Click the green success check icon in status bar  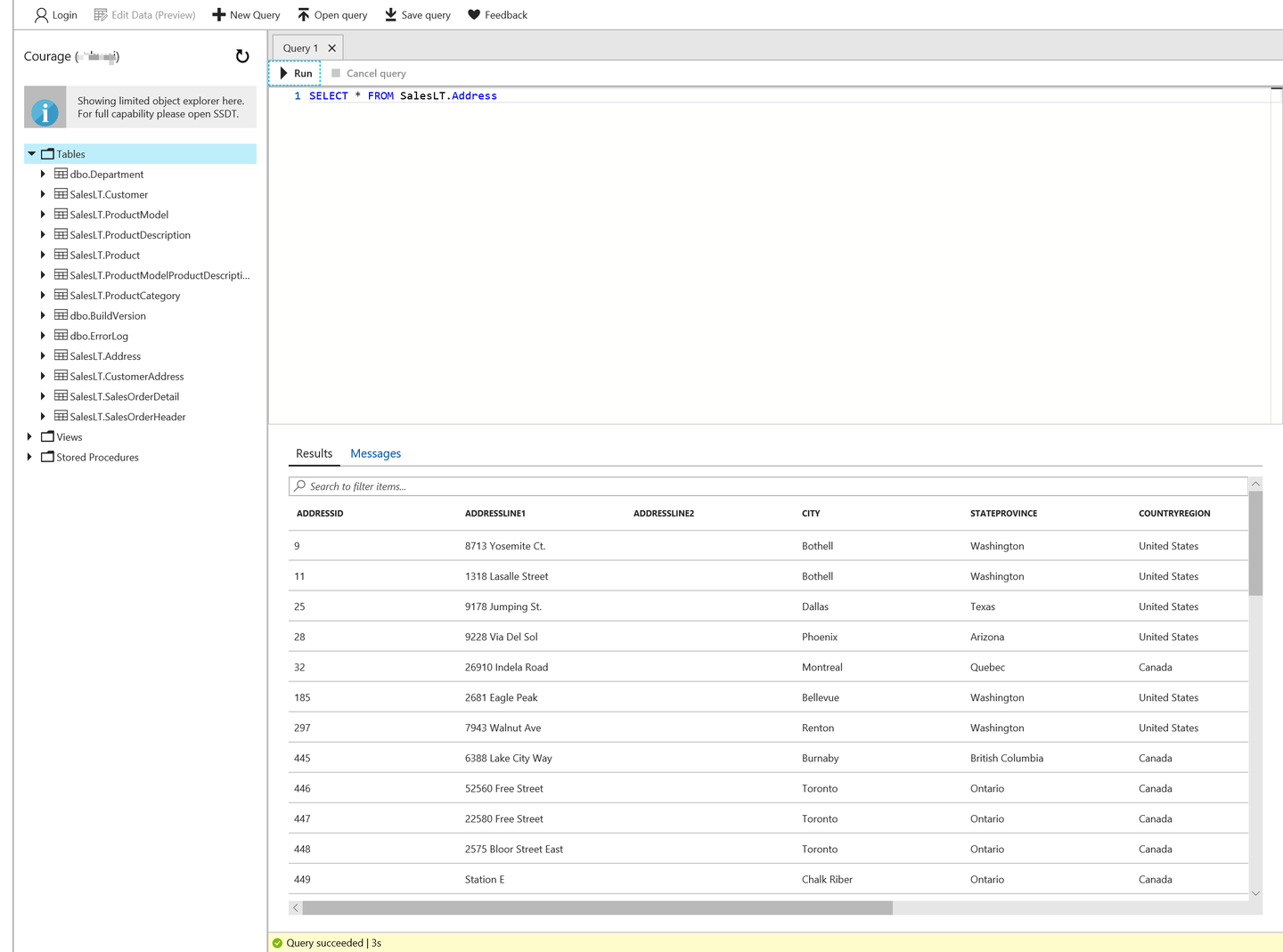pyautogui.click(x=277, y=943)
